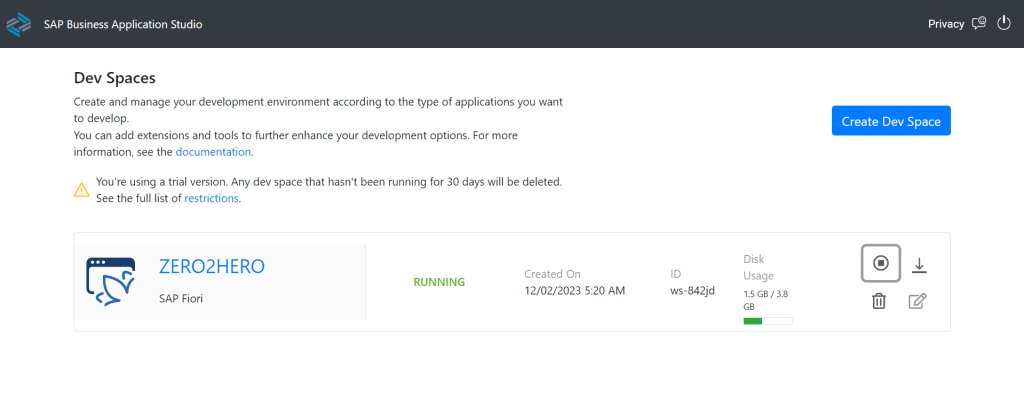Screen dimensions: 1024x407
Task: Click the Created On date 12/02/2023
Action: pyautogui.click(x=575, y=291)
